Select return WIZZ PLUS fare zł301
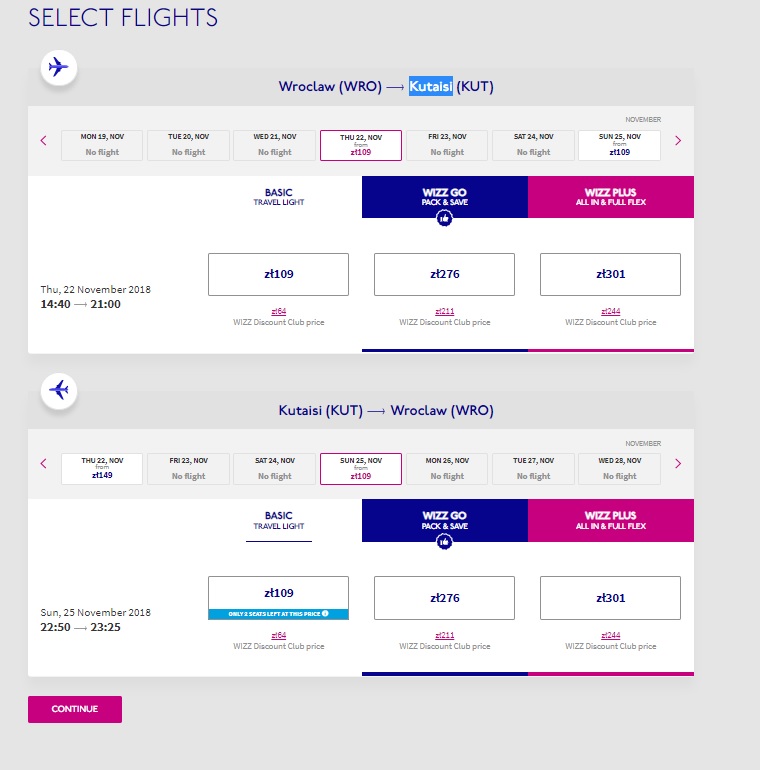 pyautogui.click(x=610, y=598)
